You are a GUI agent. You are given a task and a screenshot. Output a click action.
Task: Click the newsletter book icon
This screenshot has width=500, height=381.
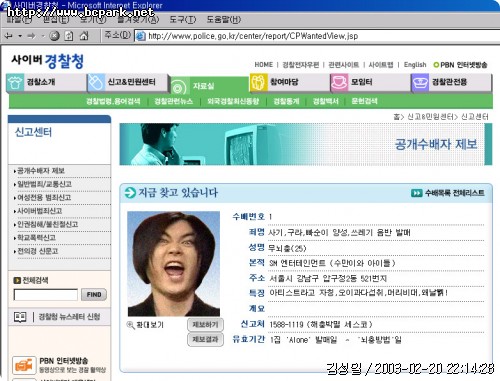point(20,317)
